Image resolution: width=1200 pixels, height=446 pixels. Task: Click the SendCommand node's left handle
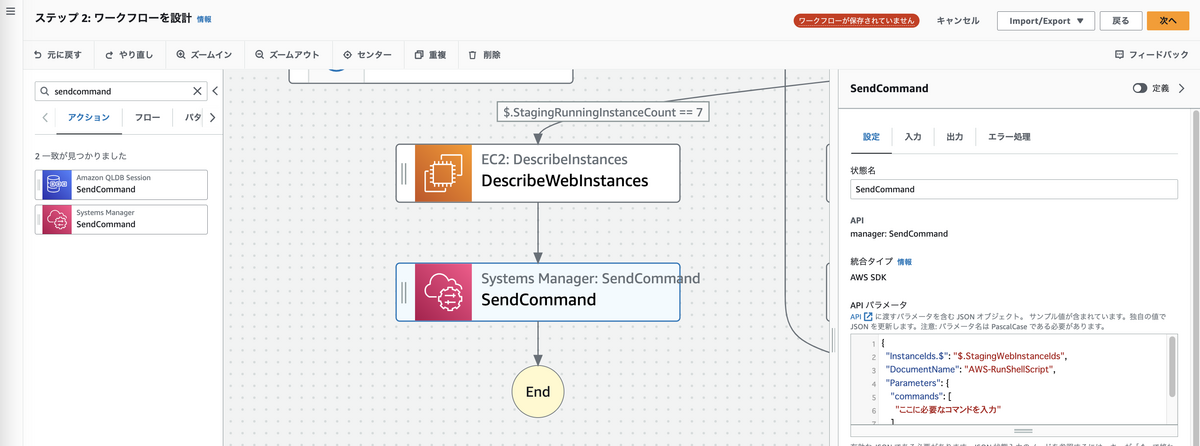[404, 292]
